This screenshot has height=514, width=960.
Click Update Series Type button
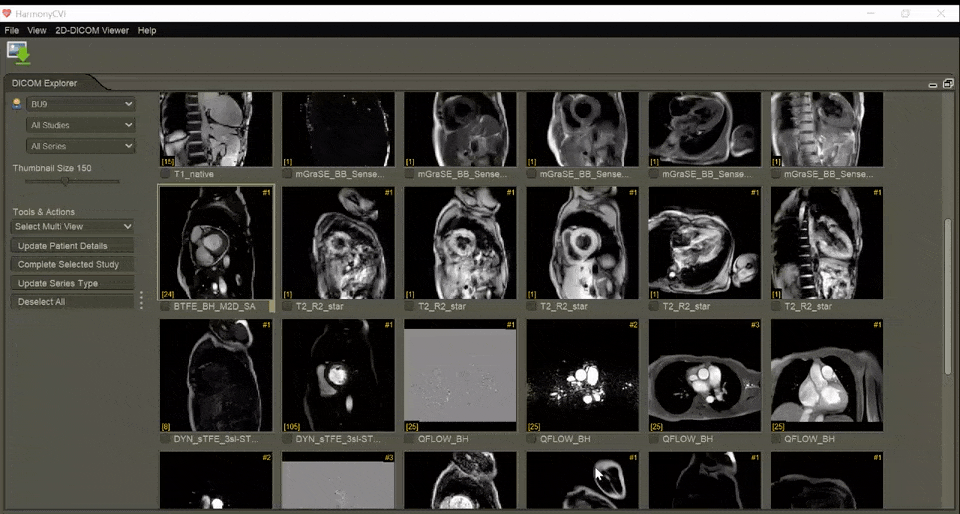coord(72,283)
